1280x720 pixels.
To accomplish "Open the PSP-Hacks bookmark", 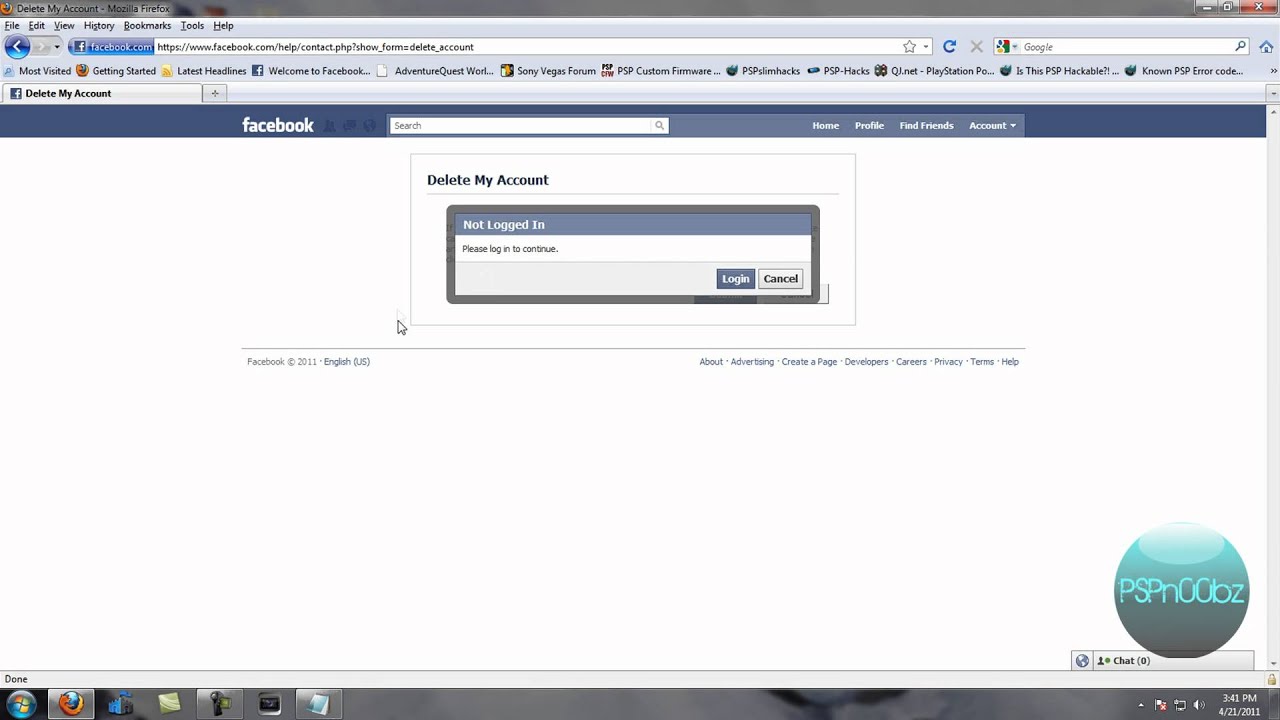I will (x=838, y=71).
